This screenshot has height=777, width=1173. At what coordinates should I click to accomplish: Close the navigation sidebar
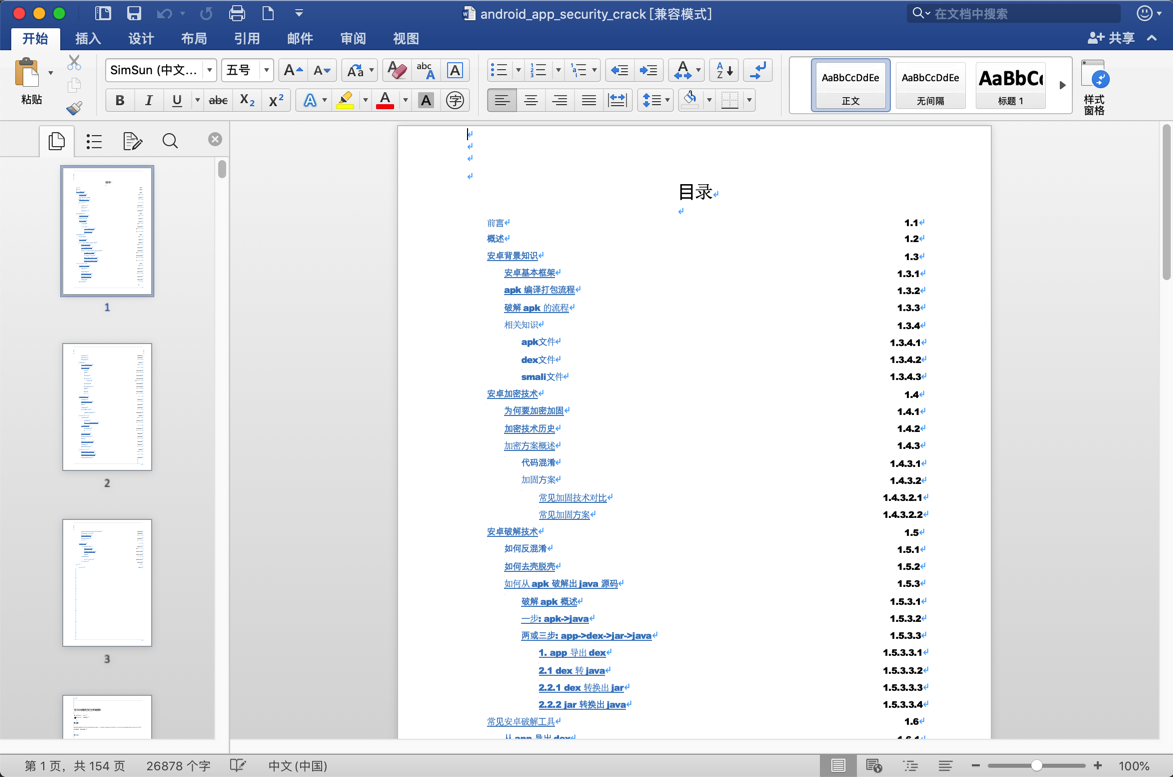(x=215, y=139)
